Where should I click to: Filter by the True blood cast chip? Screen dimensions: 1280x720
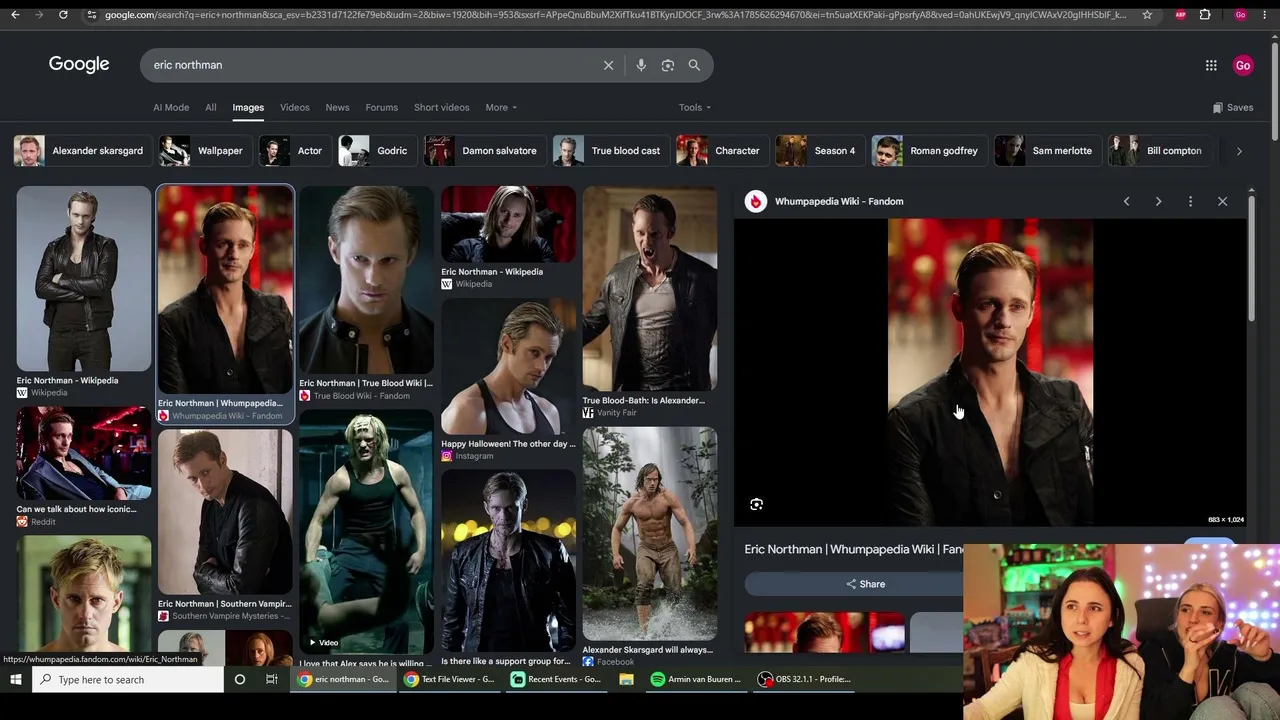(611, 151)
